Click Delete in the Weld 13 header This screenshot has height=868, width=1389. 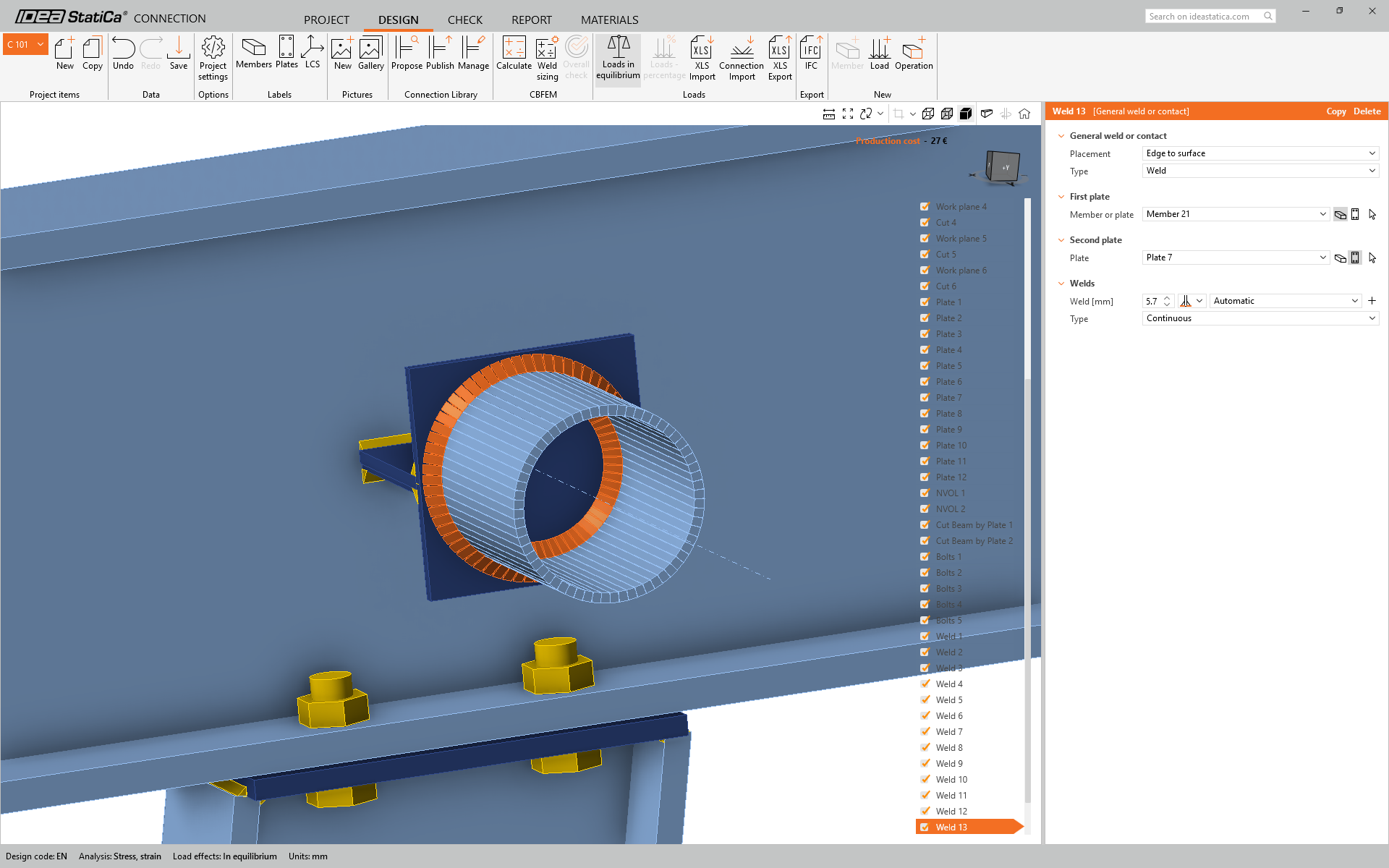[1367, 111]
